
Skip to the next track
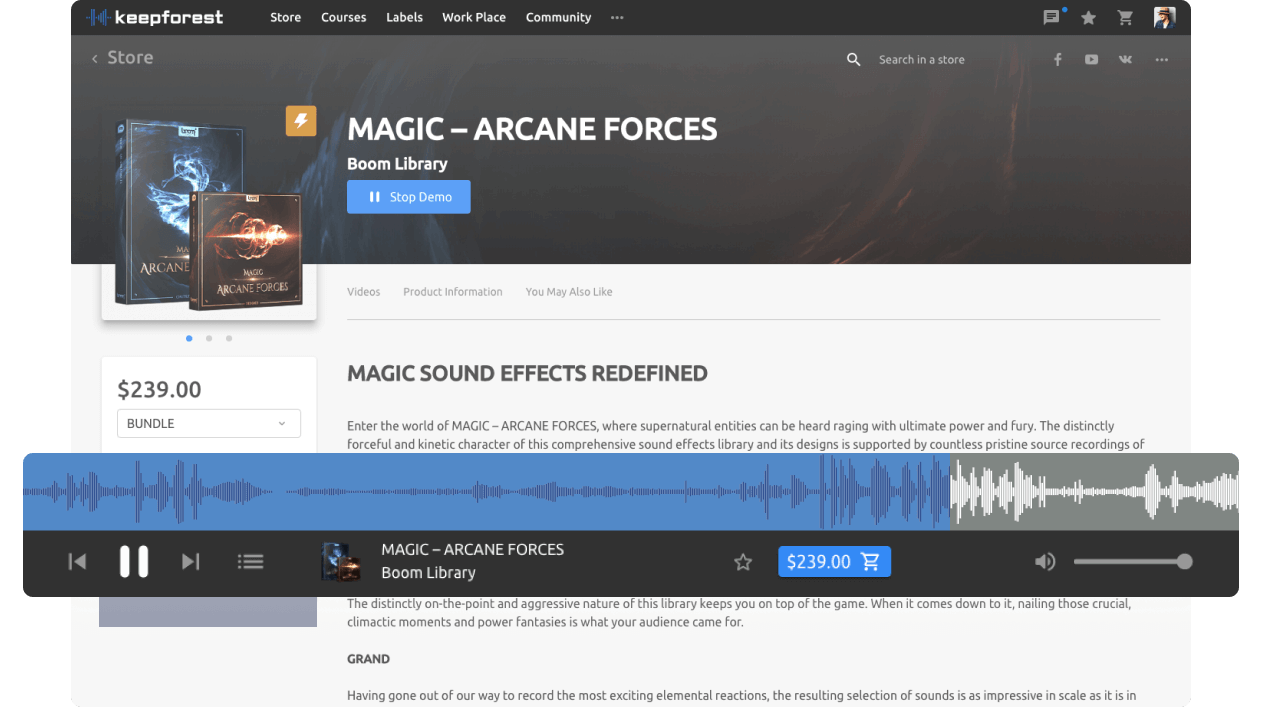coord(190,562)
